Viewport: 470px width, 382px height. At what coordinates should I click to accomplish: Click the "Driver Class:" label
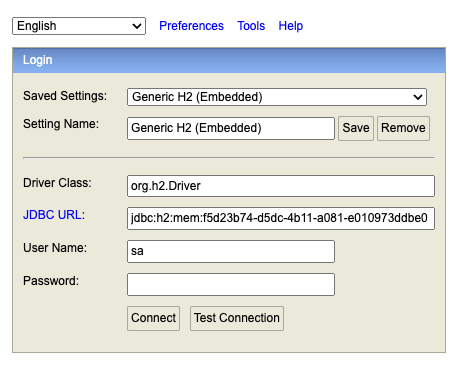point(57,183)
